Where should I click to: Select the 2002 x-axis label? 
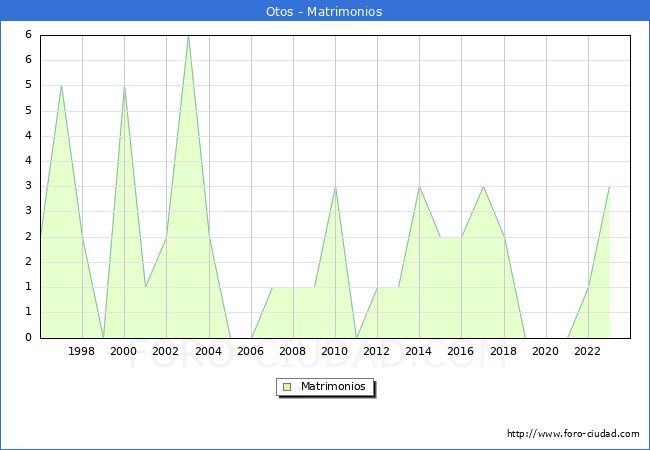point(165,351)
